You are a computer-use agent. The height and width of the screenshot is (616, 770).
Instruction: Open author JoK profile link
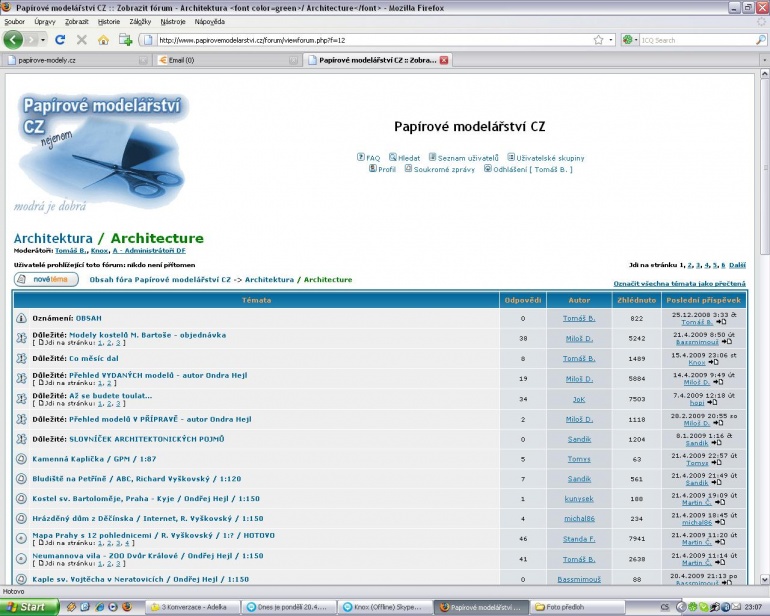(x=579, y=399)
